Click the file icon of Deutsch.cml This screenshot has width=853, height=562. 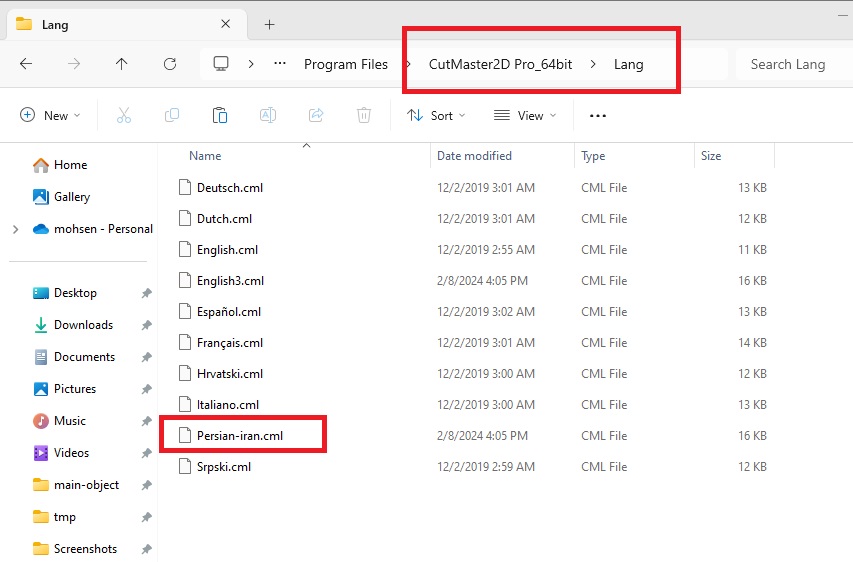(185, 188)
